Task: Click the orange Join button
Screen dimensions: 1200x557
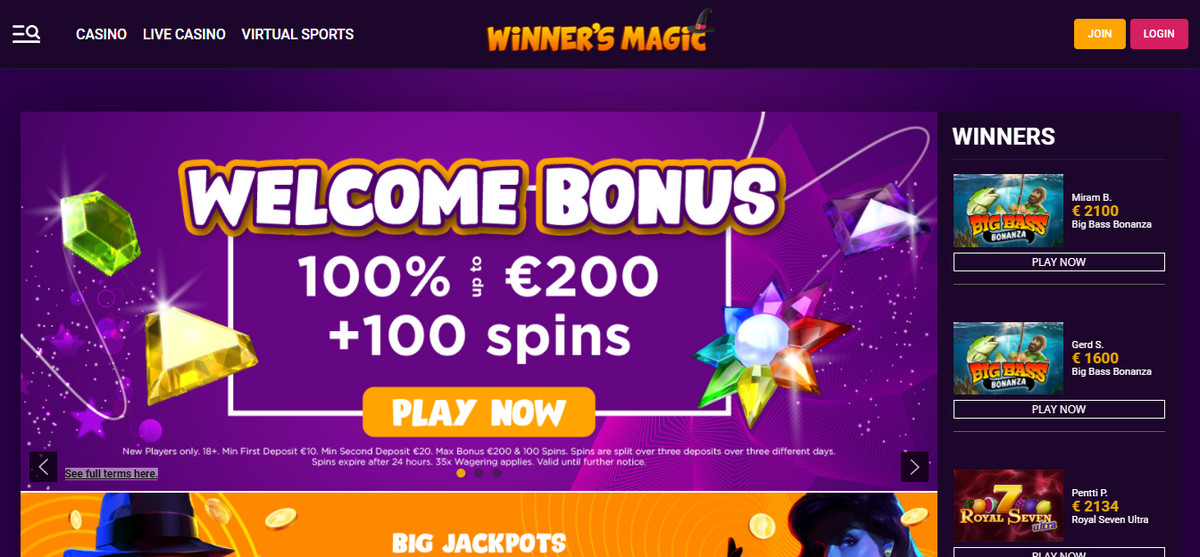Action: [1100, 34]
